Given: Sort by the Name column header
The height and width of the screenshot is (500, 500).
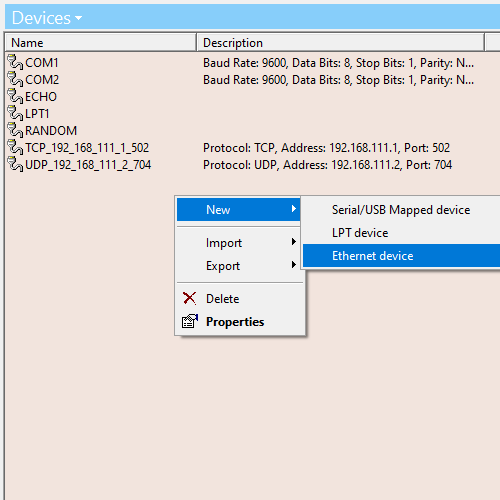Looking at the screenshot, I should tap(100, 42).
